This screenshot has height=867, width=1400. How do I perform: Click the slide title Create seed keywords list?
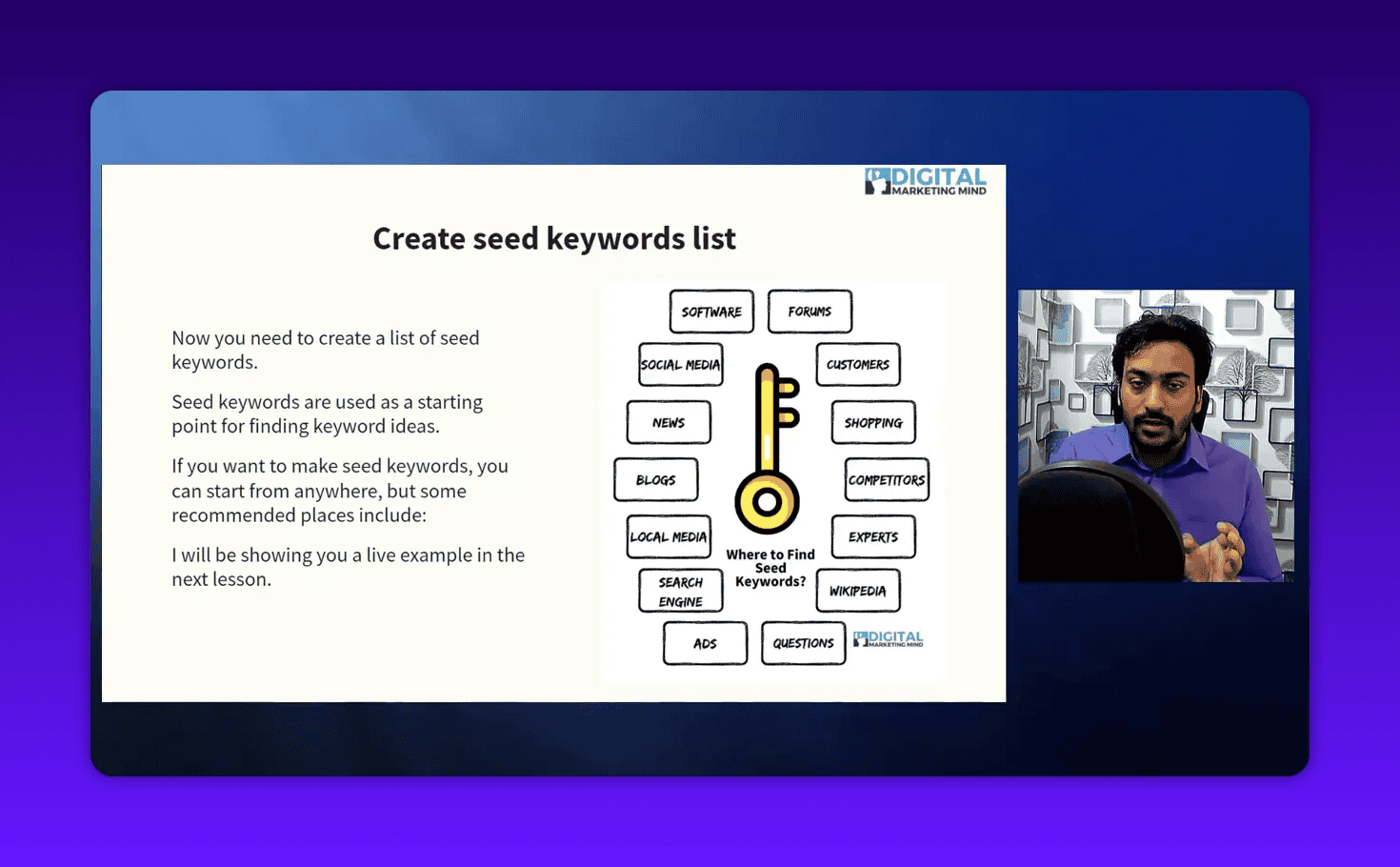(x=554, y=238)
